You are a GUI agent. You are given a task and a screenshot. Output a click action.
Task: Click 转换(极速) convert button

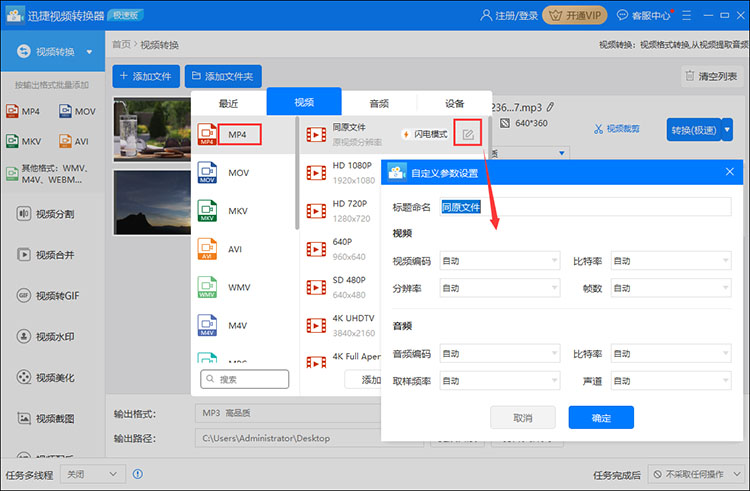point(694,130)
